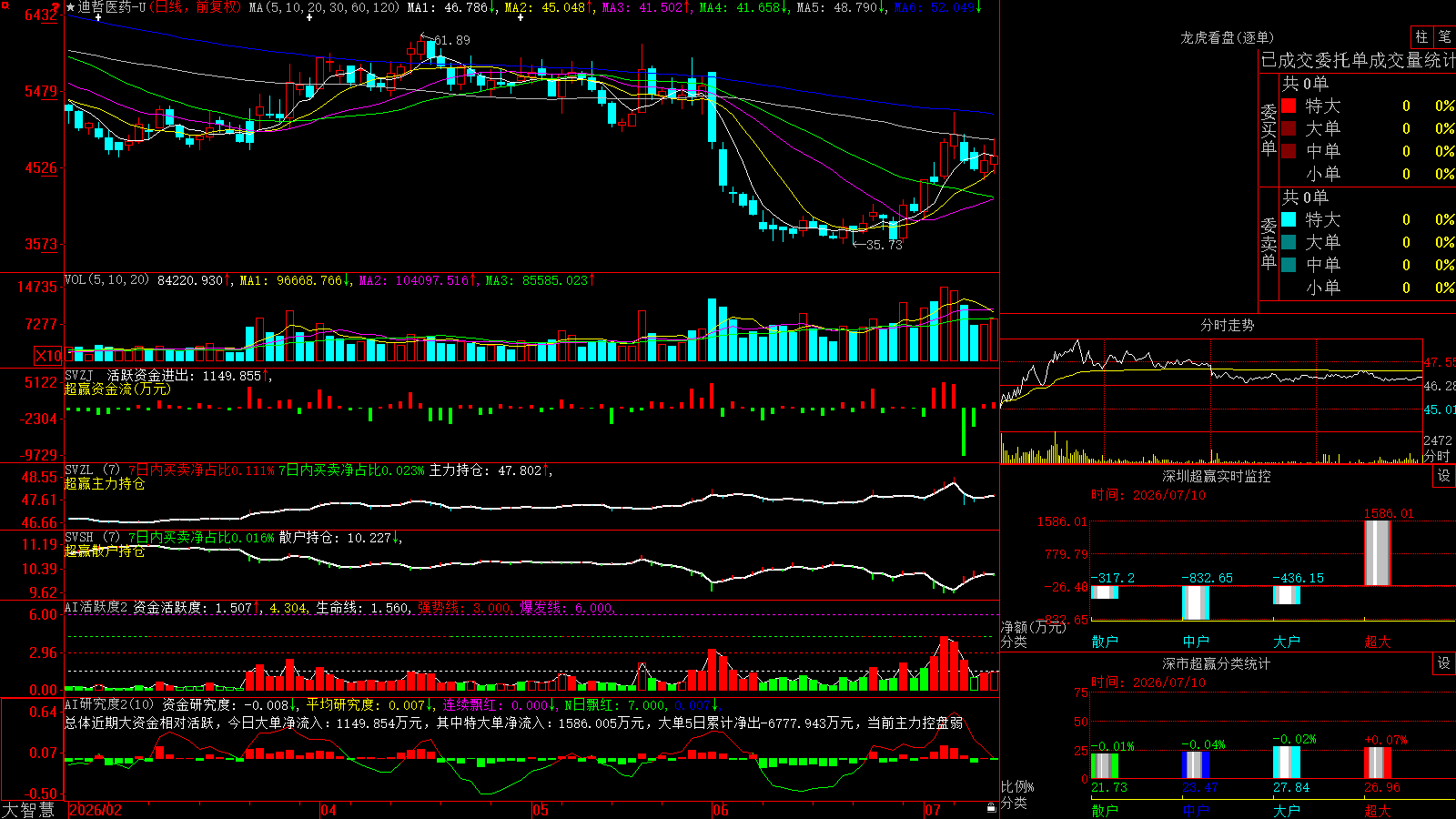Click the 散户持仓: 10.227 readout
This screenshot has width=1456, height=819.
coord(336,538)
